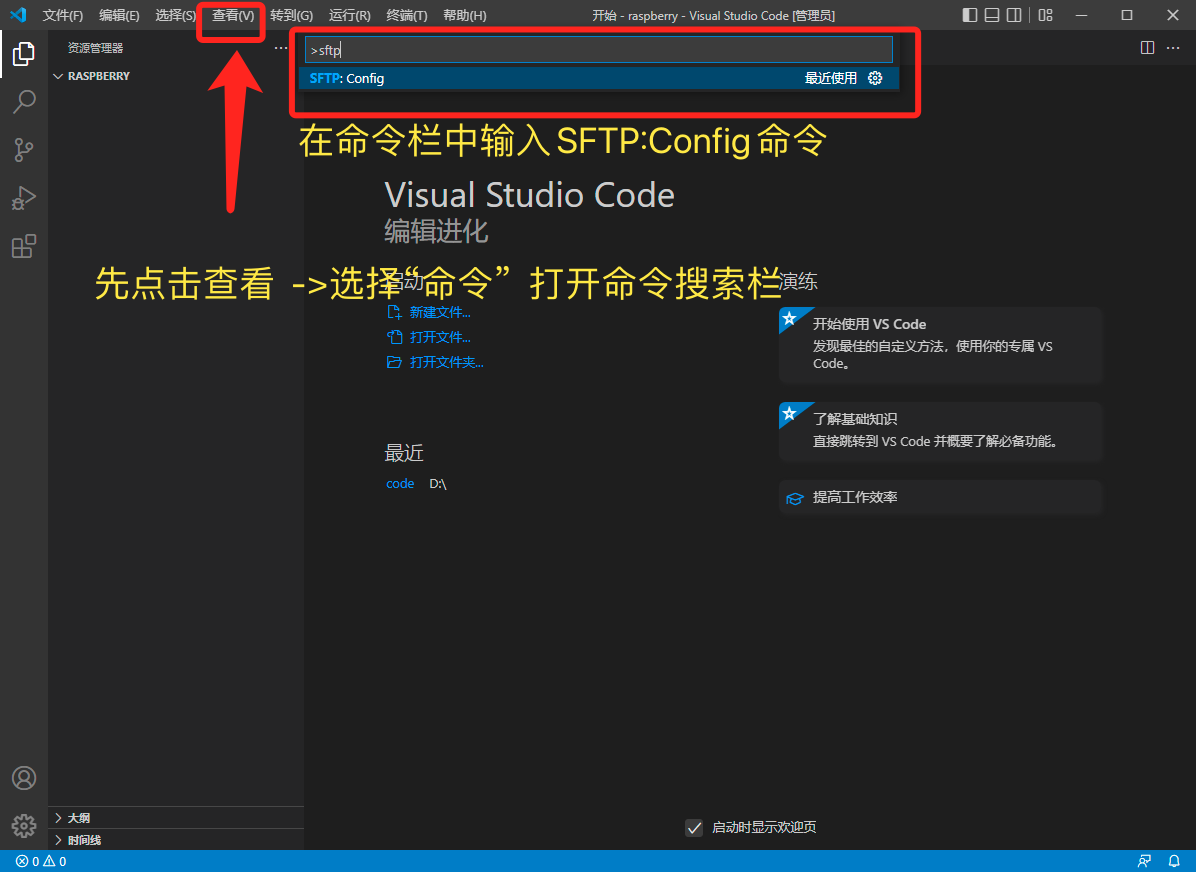Open the 文件(F) menu
Image resolution: width=1196 pixels, height=872 pixels.
63,15
